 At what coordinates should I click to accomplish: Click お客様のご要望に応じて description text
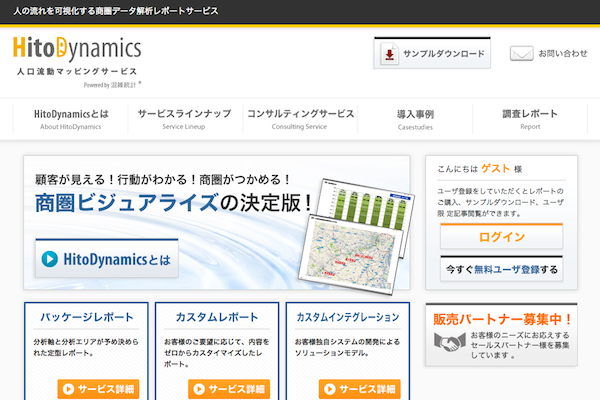tap(217, 353)
